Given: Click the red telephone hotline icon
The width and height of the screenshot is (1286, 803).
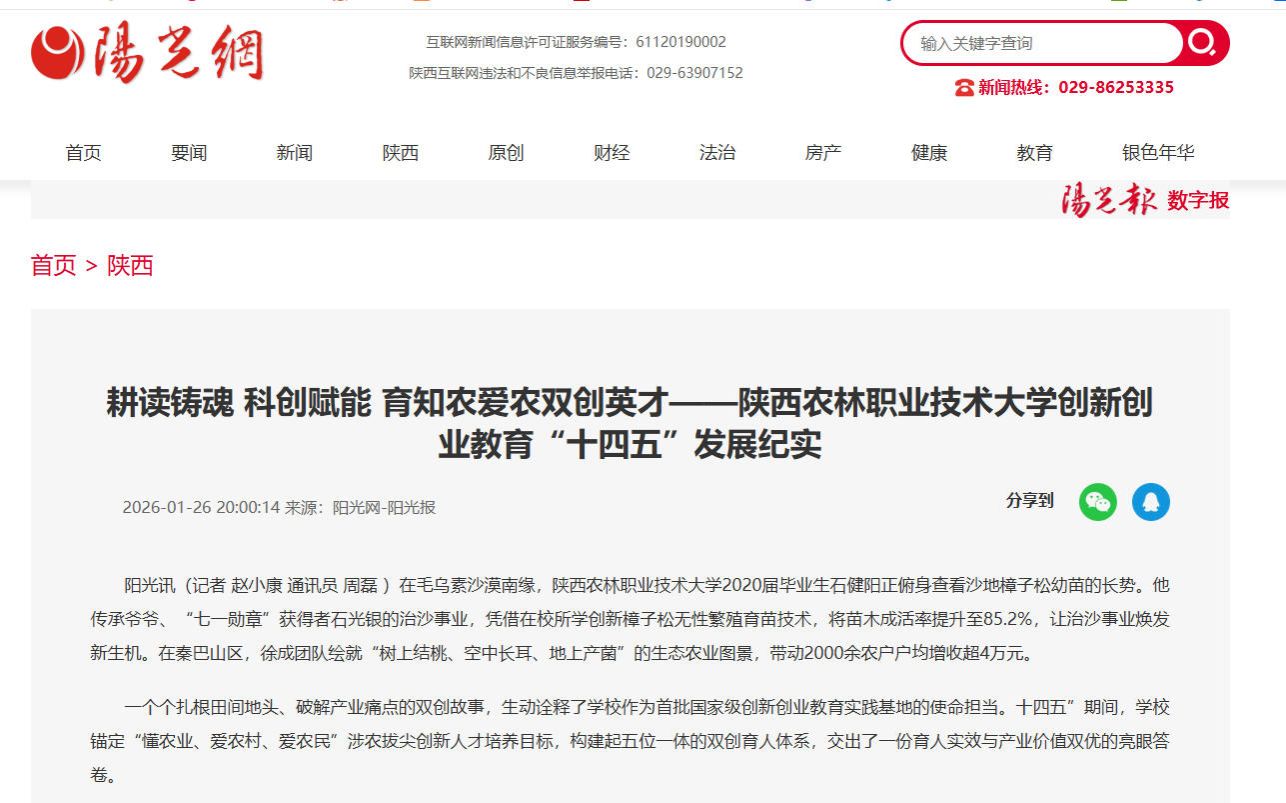Looking at the screenshot, I should [964, 88].
